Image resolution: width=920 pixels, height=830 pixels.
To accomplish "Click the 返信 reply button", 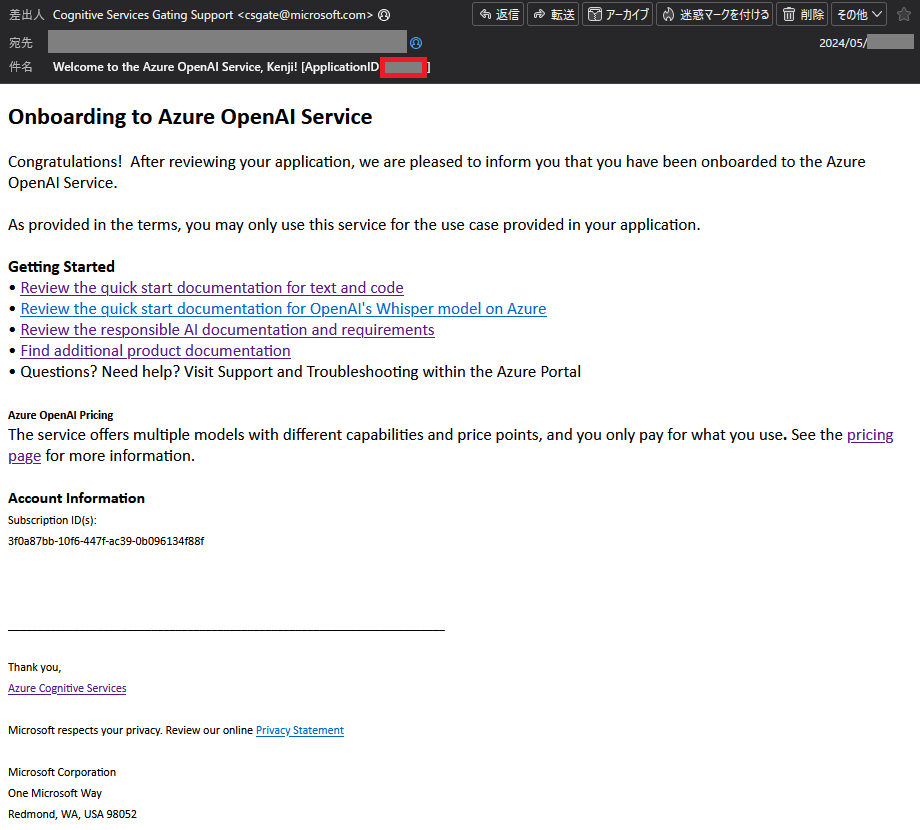I will coord(498,15).
